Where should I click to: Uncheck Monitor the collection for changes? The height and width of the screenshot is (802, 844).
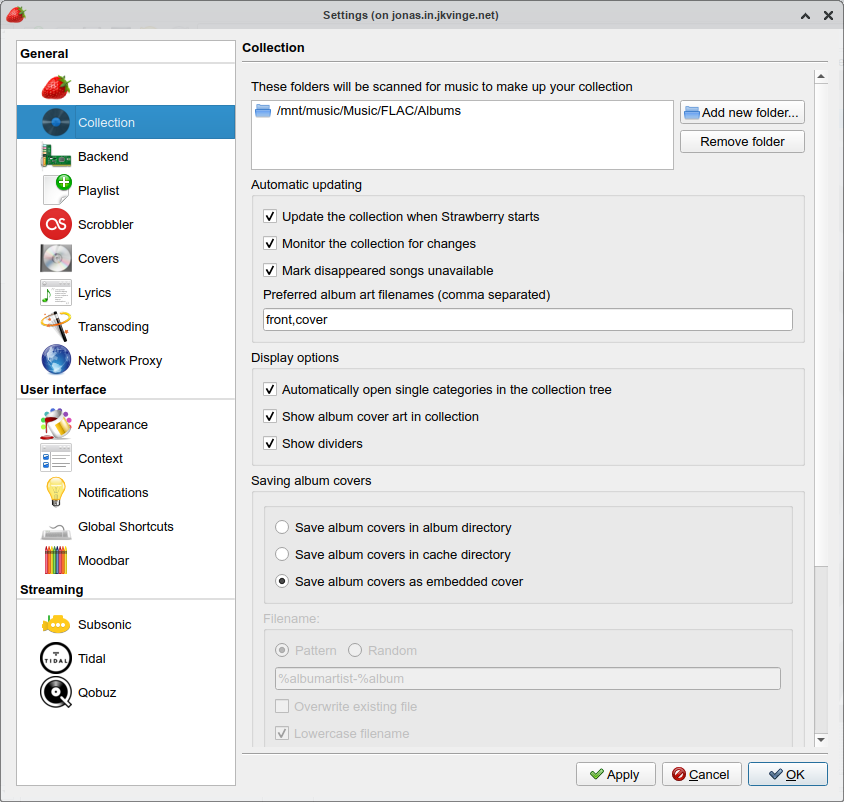(x=270, y=243)
